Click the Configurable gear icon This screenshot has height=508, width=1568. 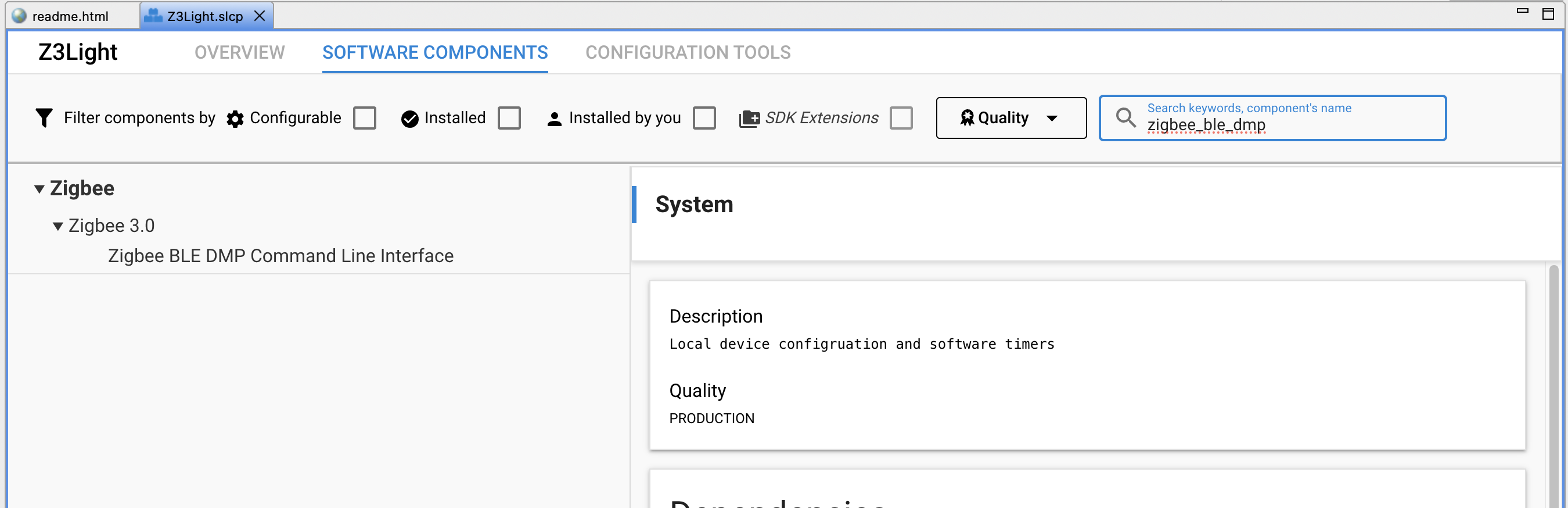coord(235,119)
